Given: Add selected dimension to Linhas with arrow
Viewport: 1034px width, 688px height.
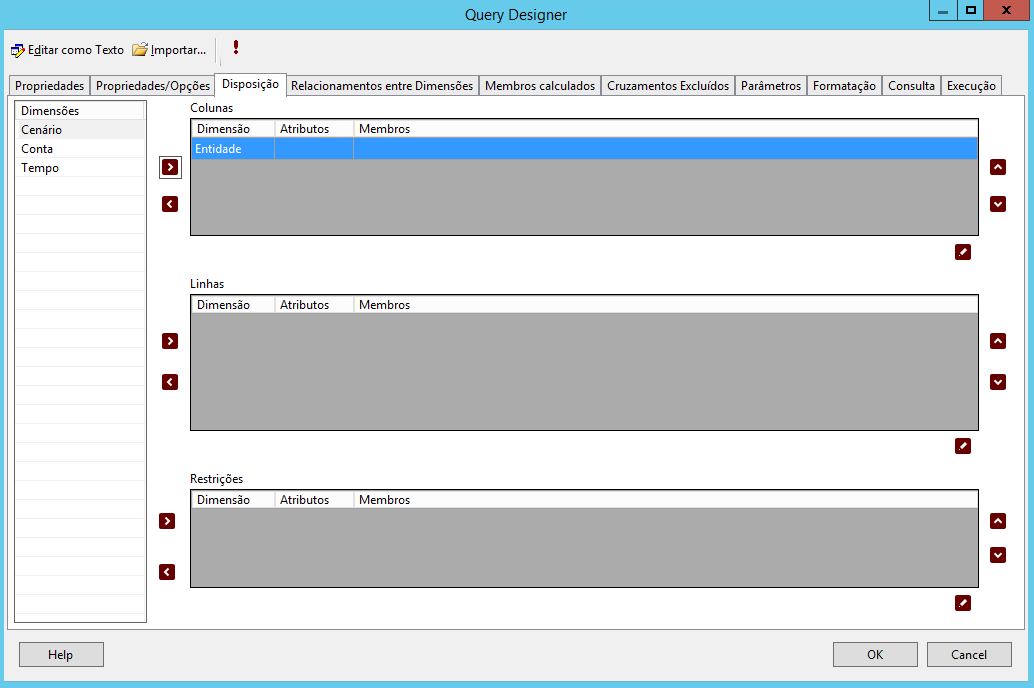Looking at the screenshot, I should point(170,341).
